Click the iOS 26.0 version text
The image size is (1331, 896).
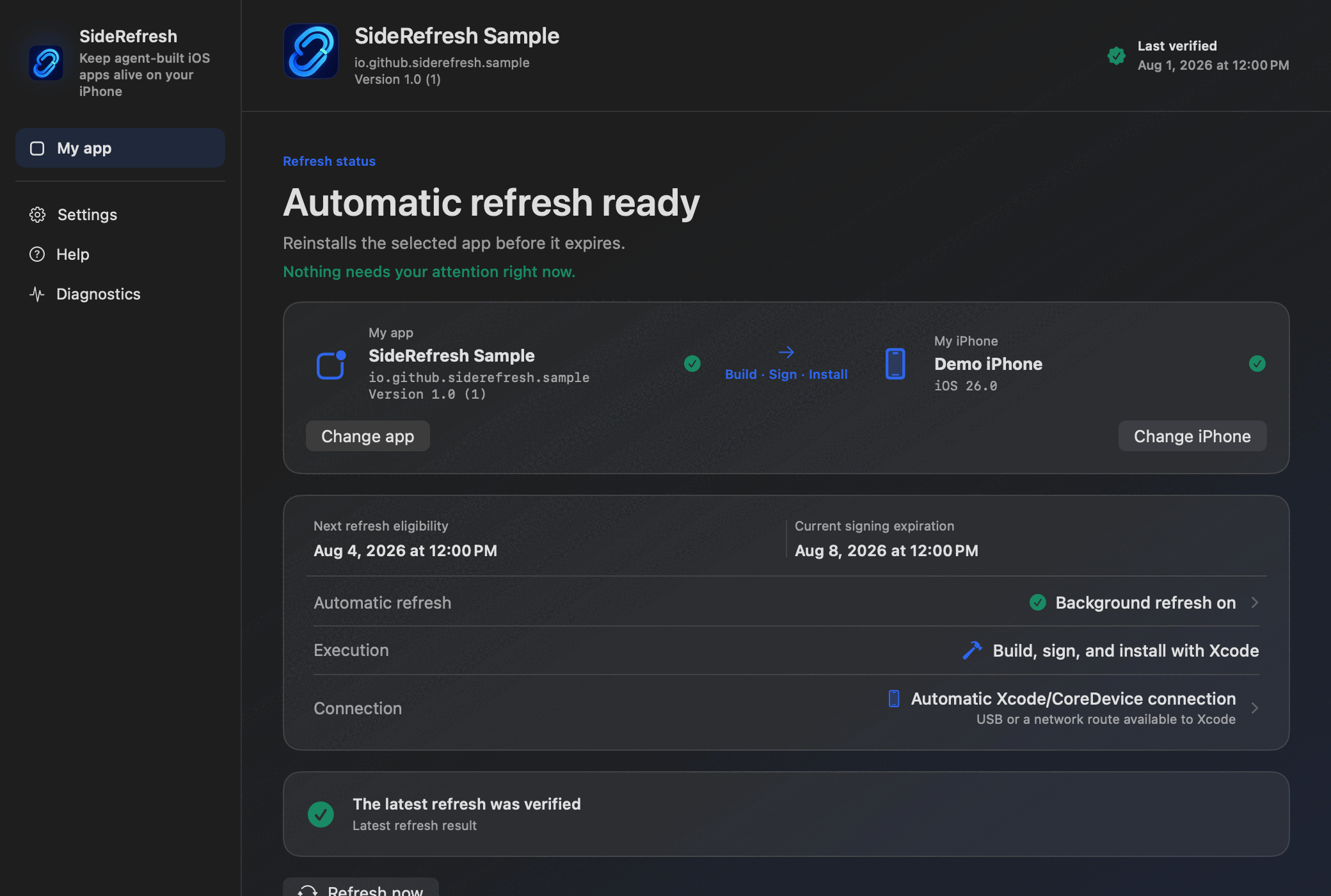coord(966,386)
